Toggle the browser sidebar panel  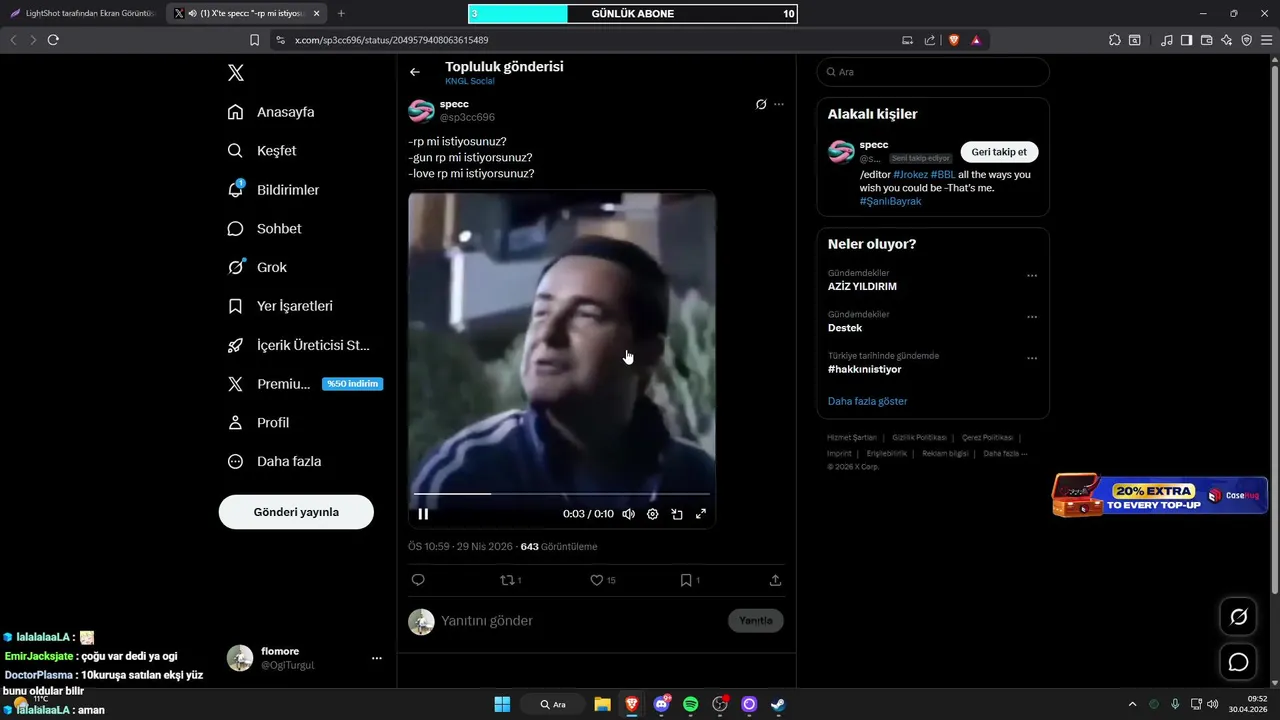(1186, 40)
